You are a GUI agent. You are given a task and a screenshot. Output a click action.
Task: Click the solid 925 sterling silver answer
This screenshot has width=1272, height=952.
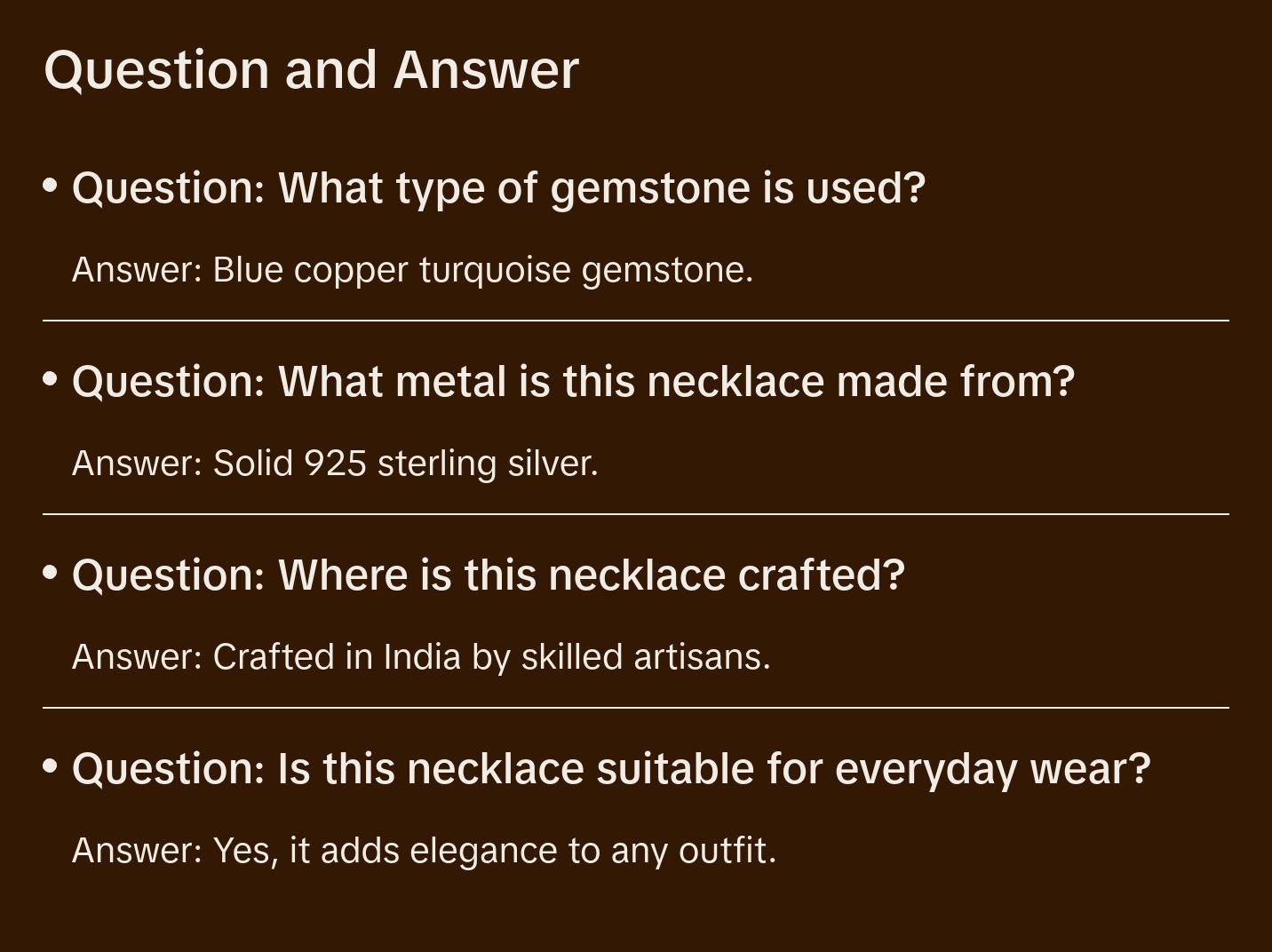click(335, 464)
